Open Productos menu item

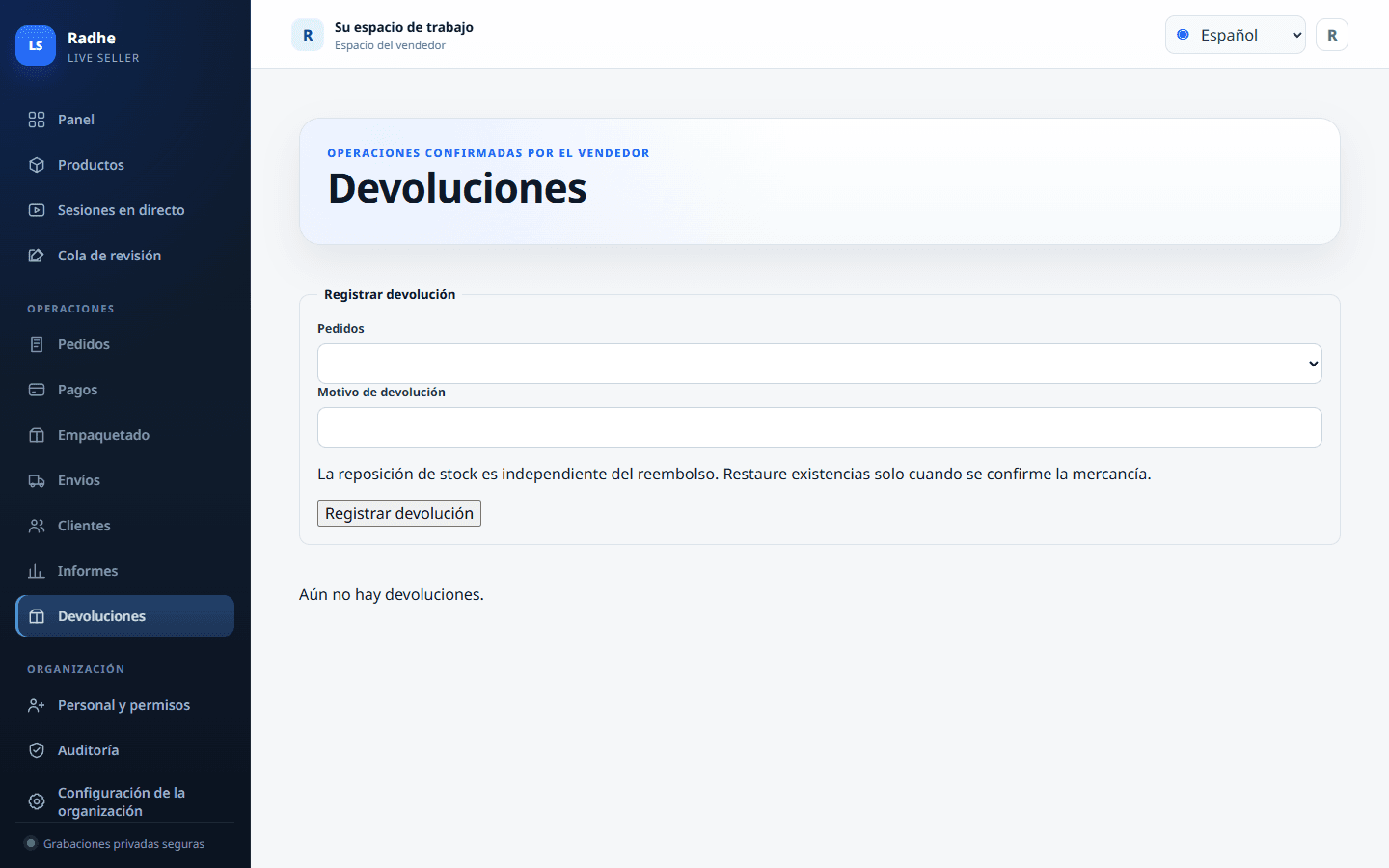click(125, 165)
